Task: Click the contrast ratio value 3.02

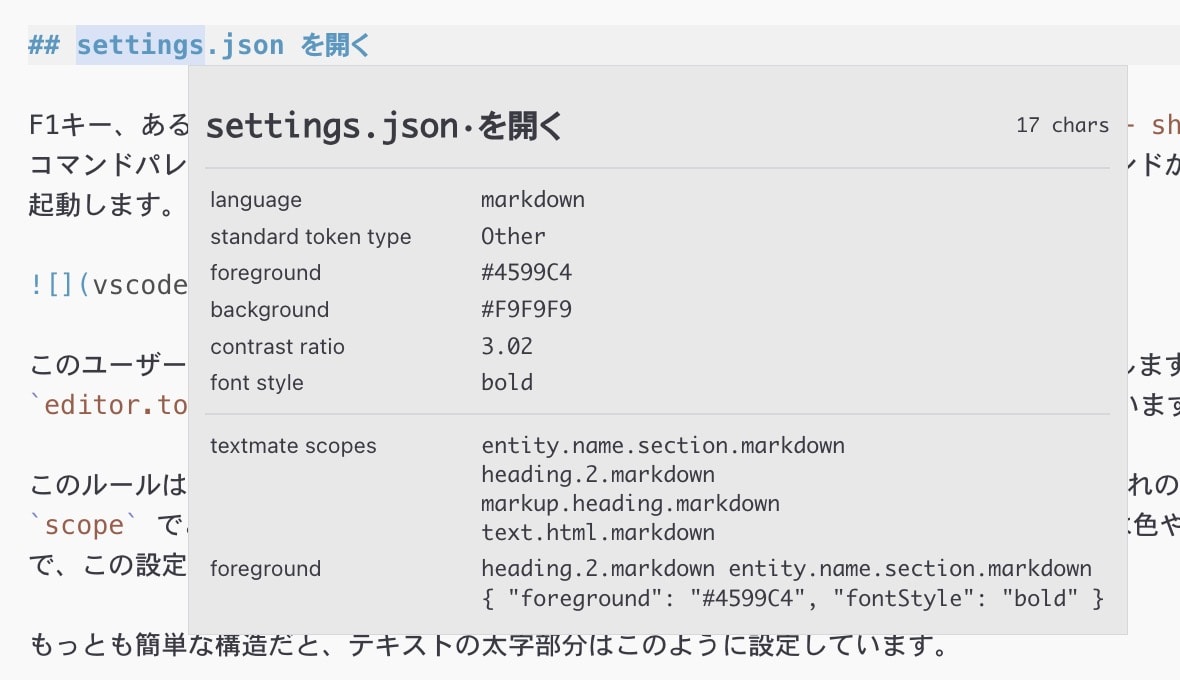Action: click(x=506, y=347)
